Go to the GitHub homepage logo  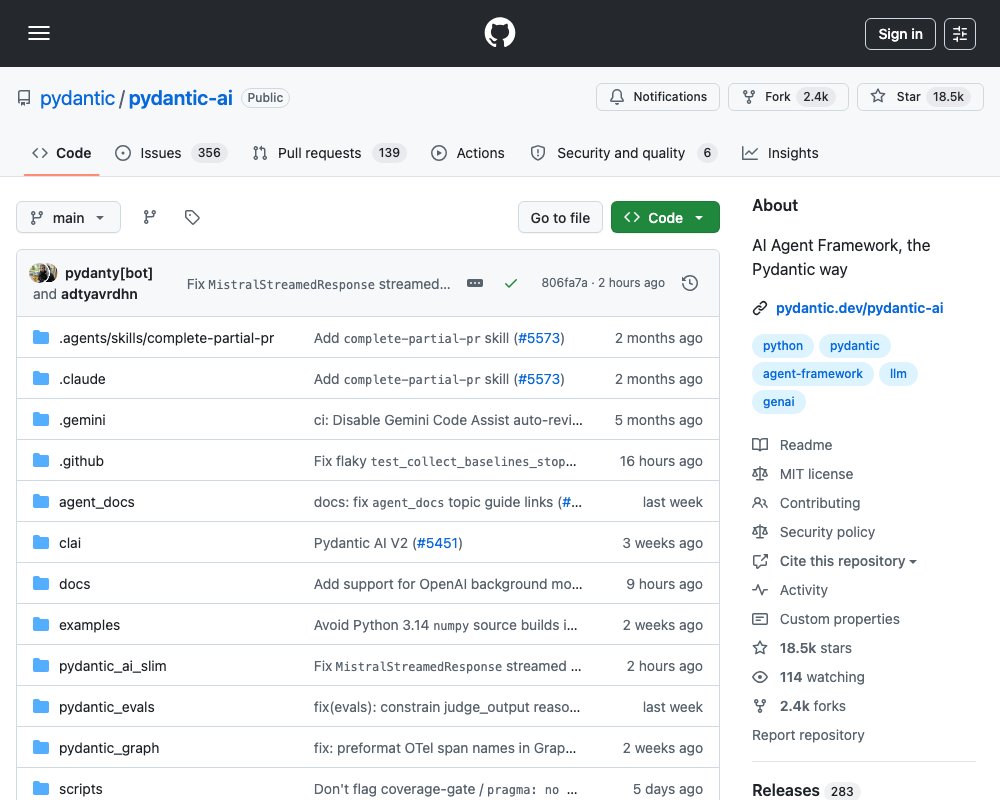point(499,33)
